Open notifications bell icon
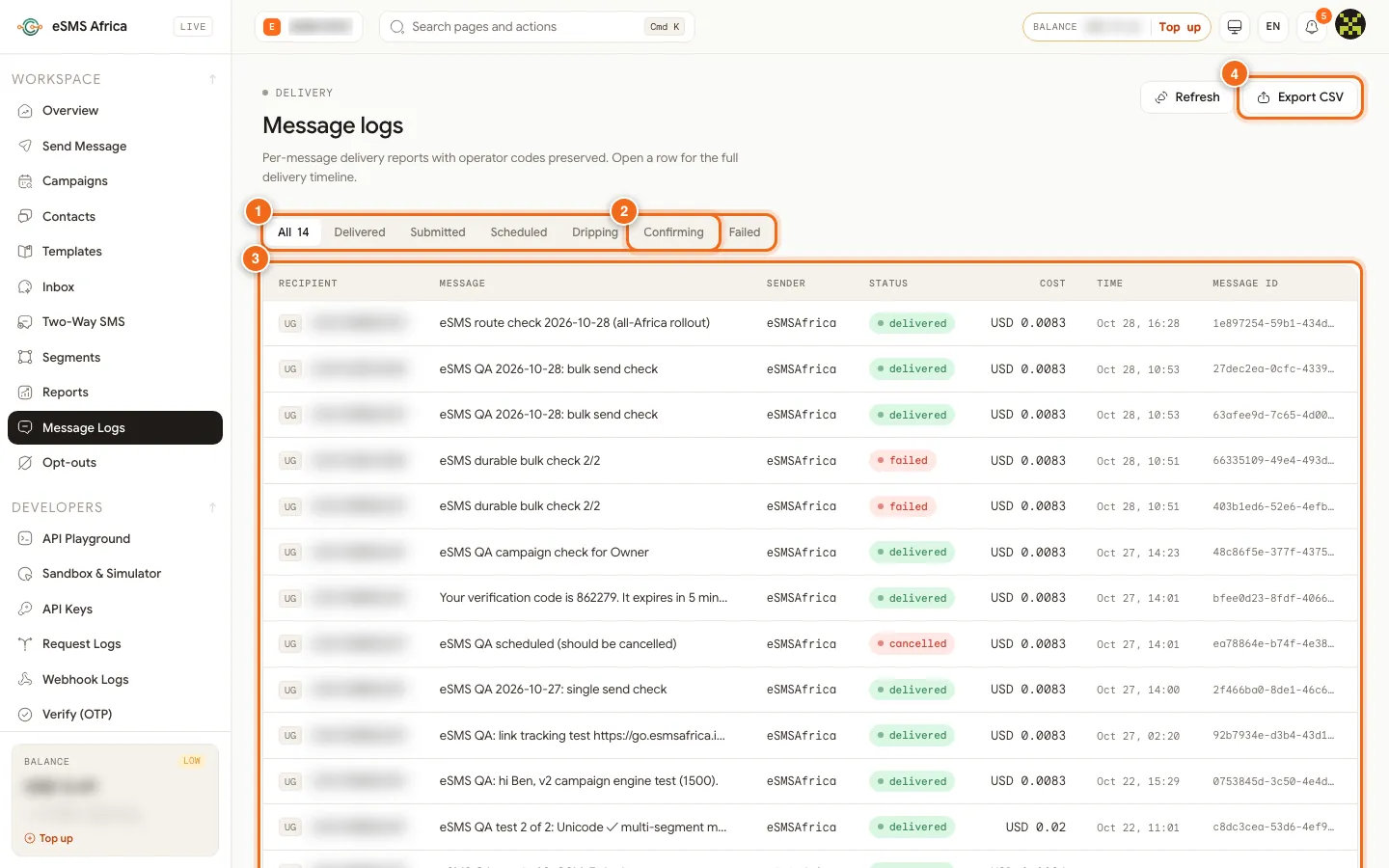 point(1312,27)
